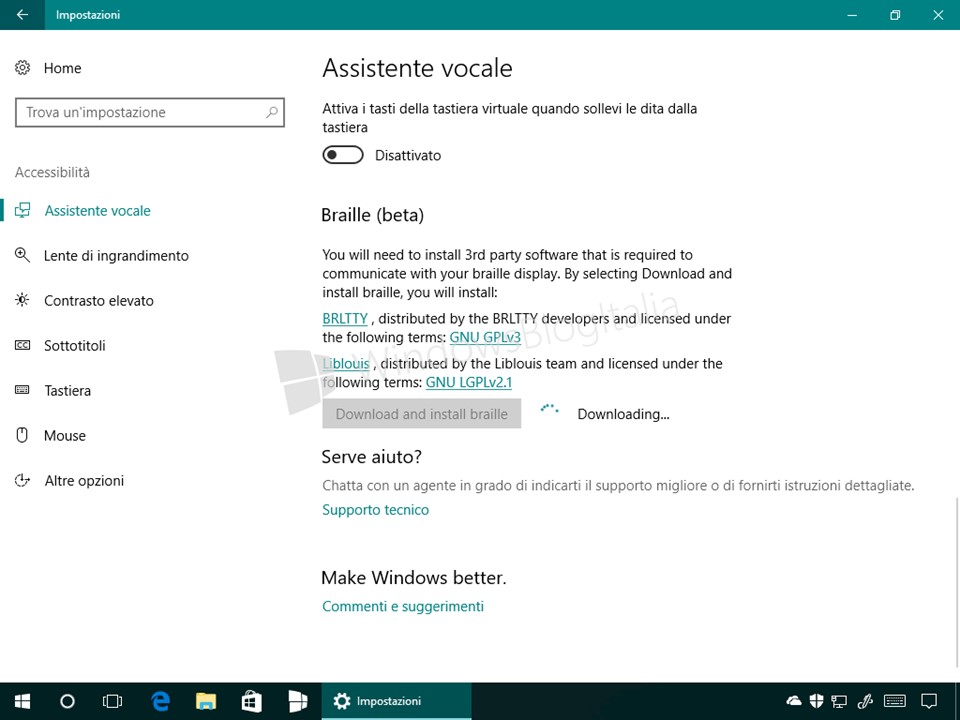
Task: Launch Microsoft Edge from taskbar
Action: [160, 701]
